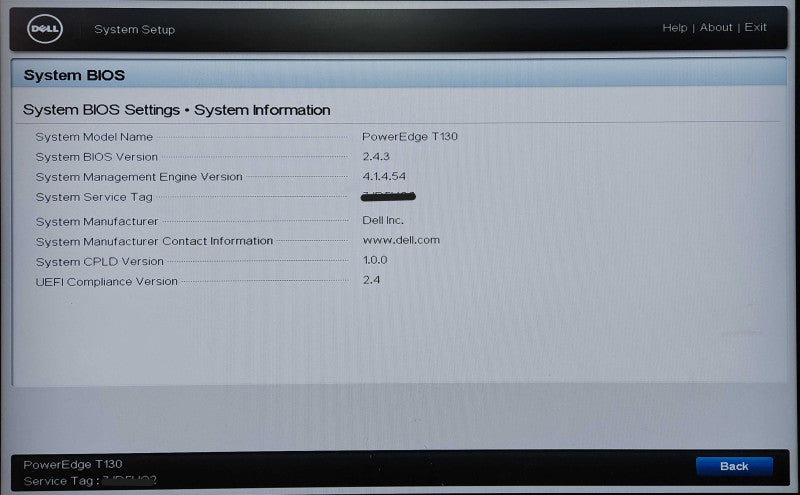
Task: Click the Service Tag footer text
Action: click(90, 481)
